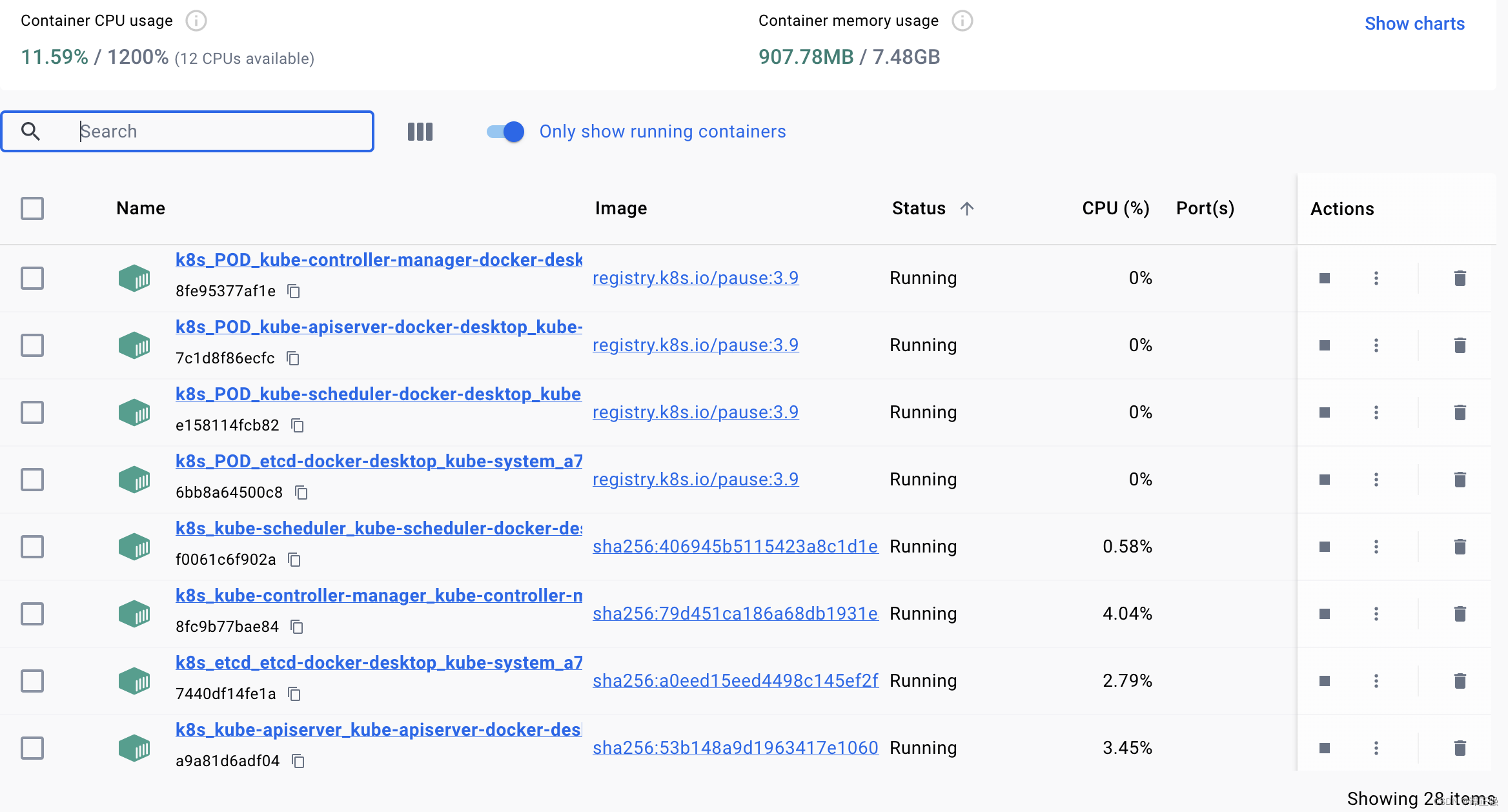Toggle Only show running containers switch

click(x=505, y=132)
